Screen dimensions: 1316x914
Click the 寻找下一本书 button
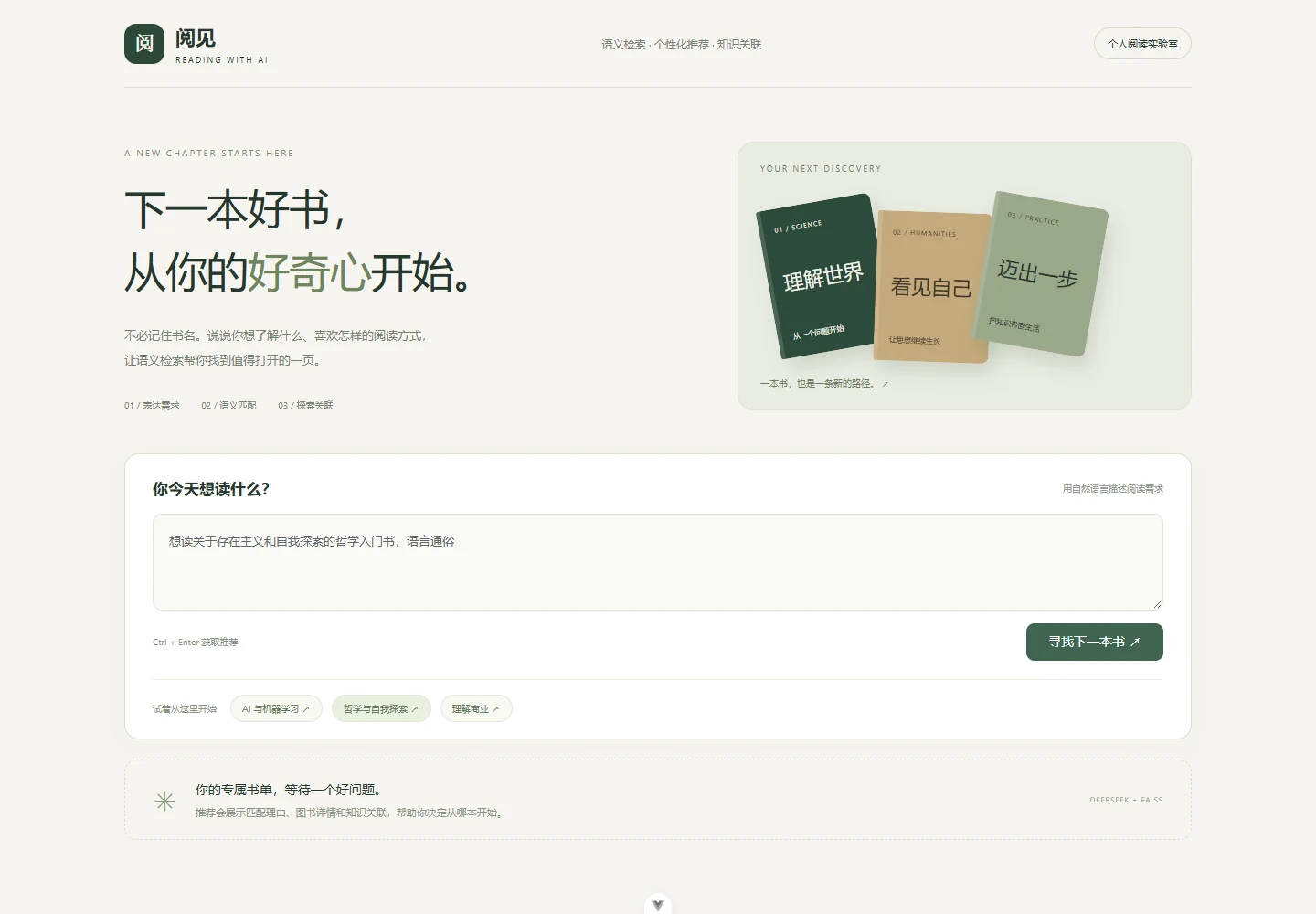(x=1095, y=642)
